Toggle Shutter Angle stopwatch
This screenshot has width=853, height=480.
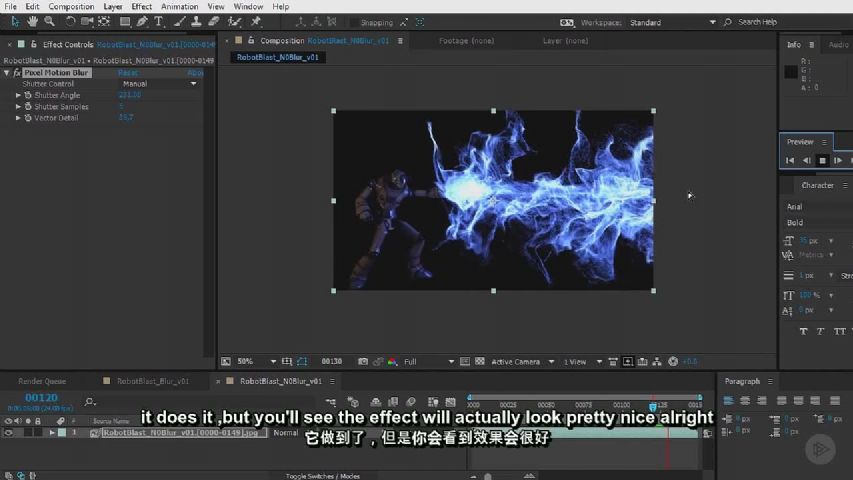click(x=28, y=95)
